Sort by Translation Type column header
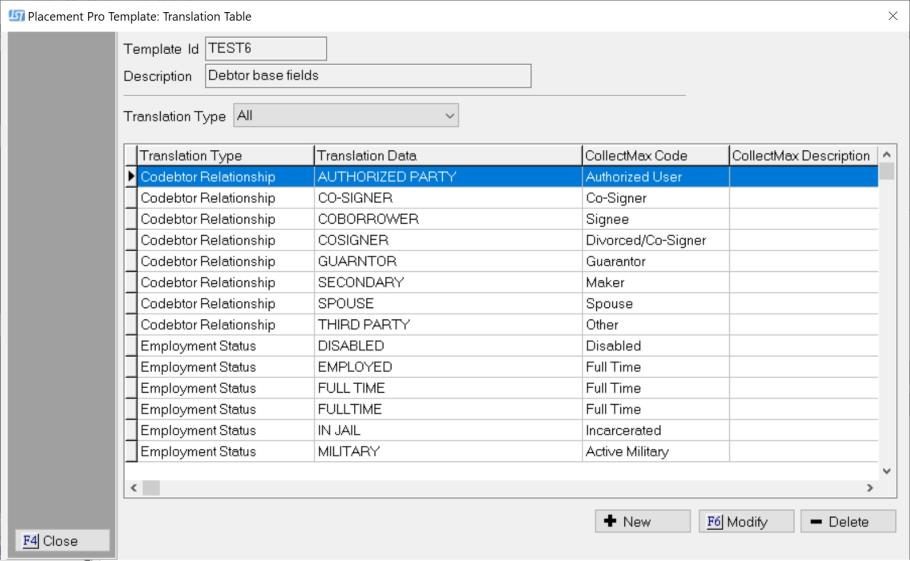Viewport: 910px width, 561px height. pos(224,156)
